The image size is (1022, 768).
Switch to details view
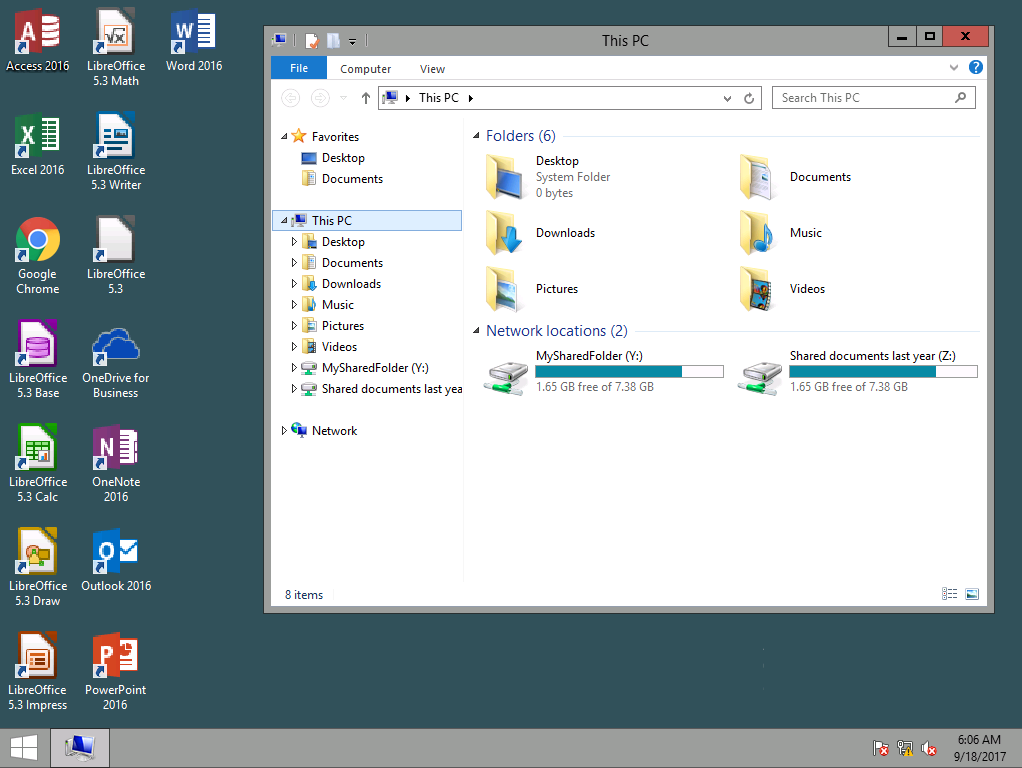coord(948,593)
